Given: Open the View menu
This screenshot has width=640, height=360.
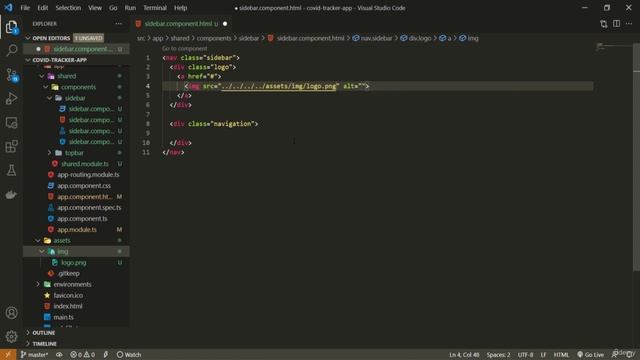Looking at the screenshot, I should [x=95, y=8].
